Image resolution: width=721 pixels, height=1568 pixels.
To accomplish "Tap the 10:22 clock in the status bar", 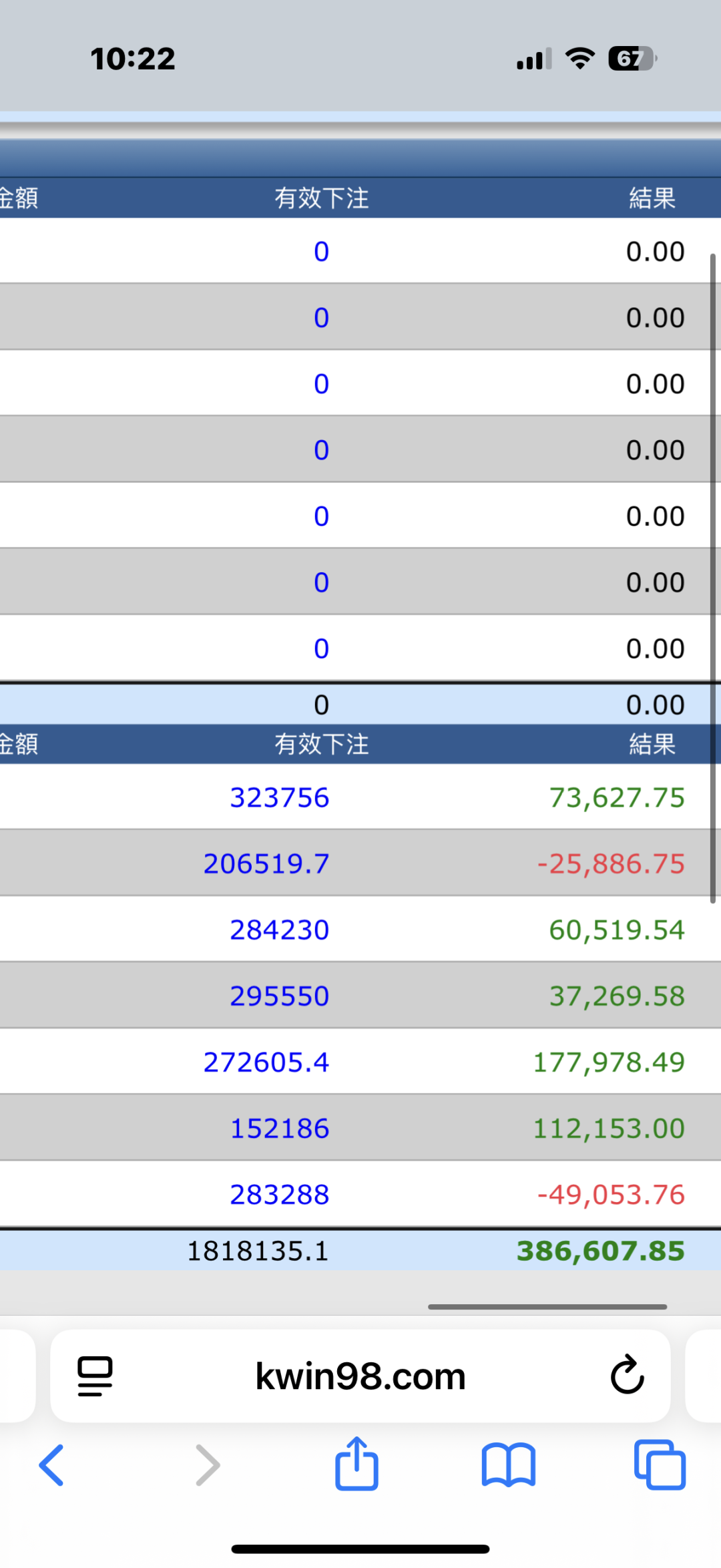I will (133, 59).
